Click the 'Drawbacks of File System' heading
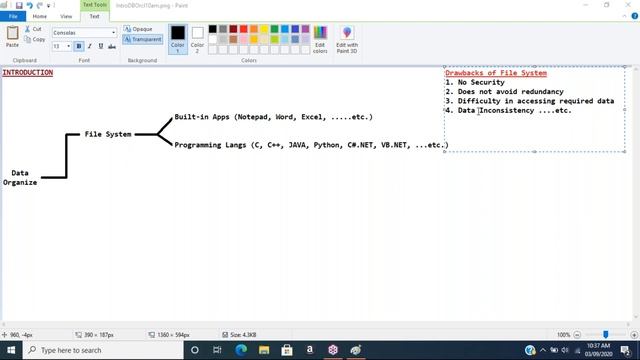This screenshot has width=640, height=360. (496, 73)
